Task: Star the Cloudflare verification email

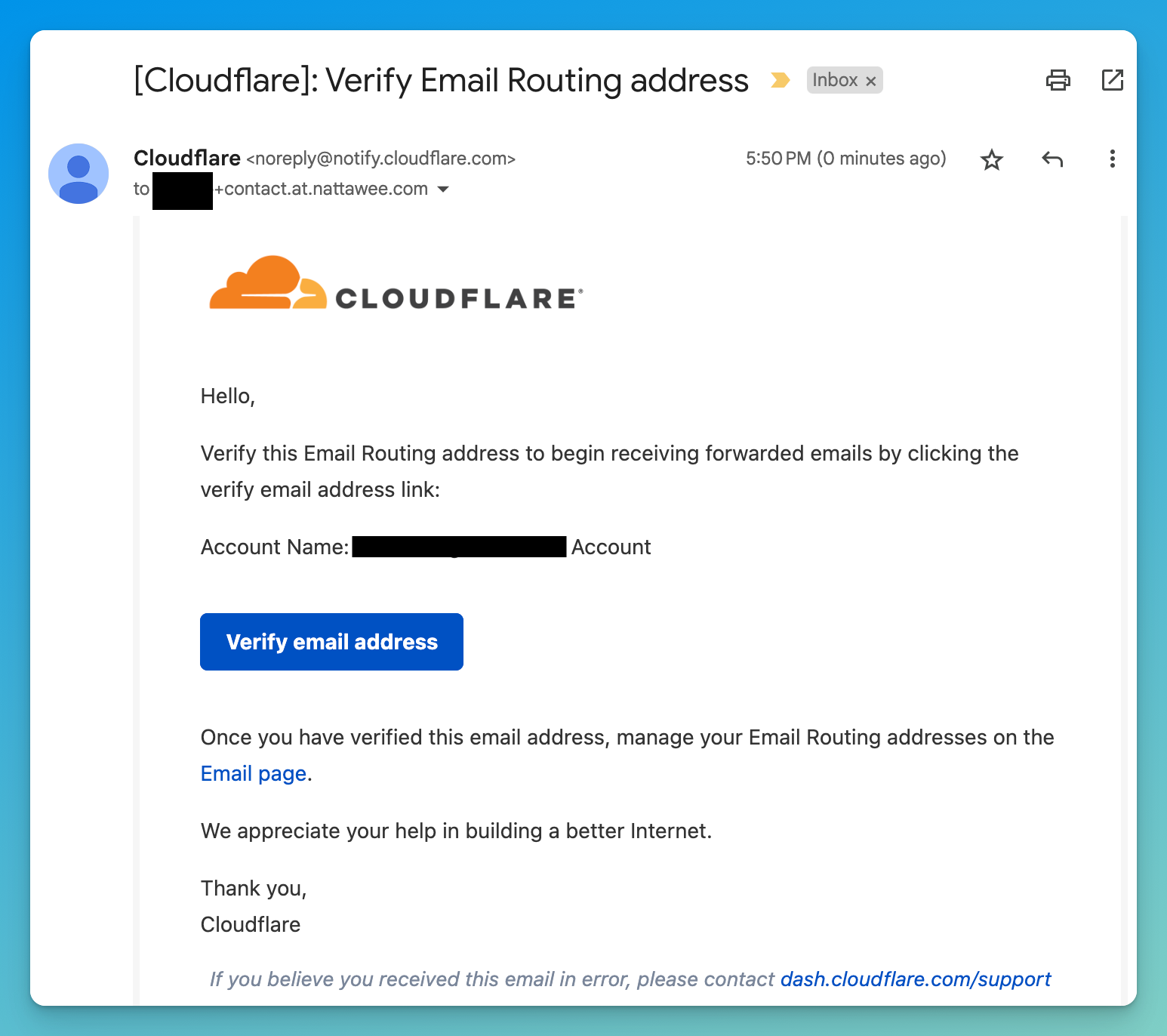Action: pos(992,159)
